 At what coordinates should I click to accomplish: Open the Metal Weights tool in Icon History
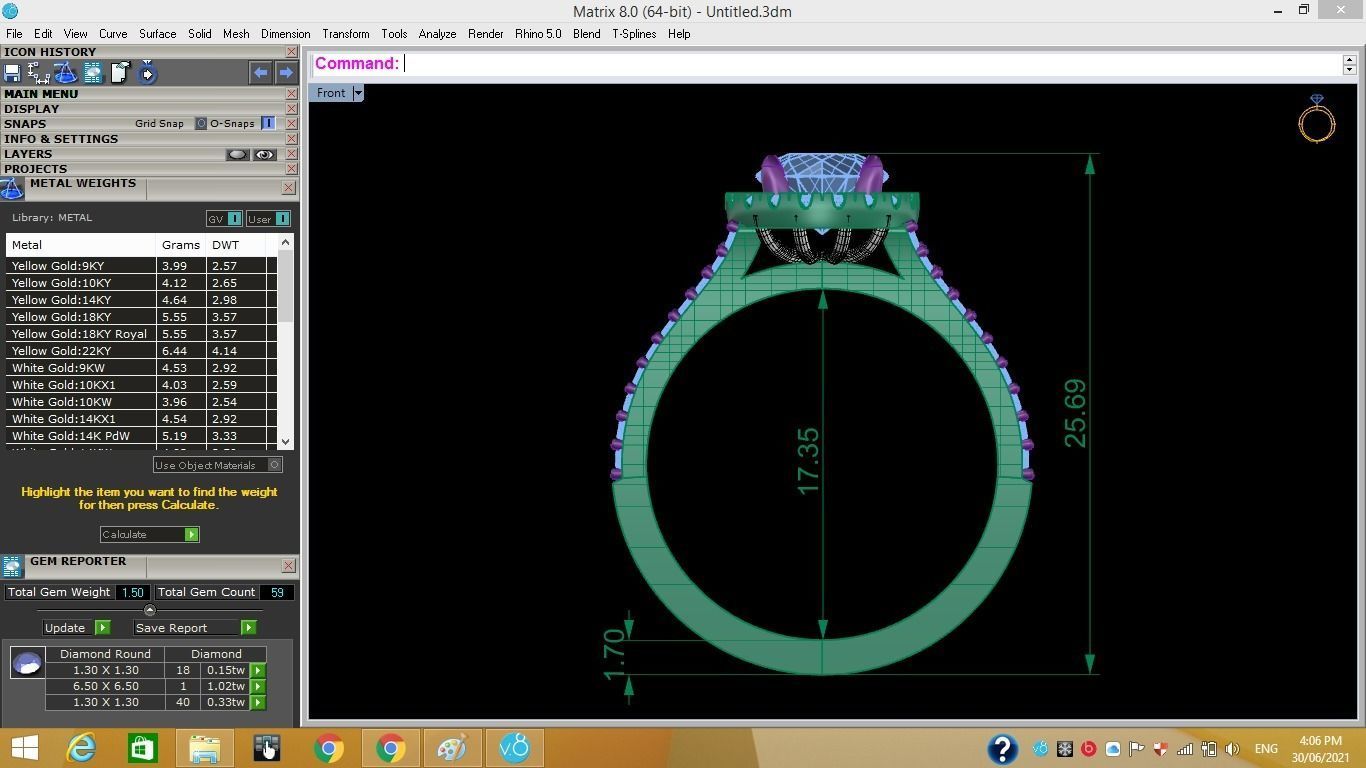point(65,72)
